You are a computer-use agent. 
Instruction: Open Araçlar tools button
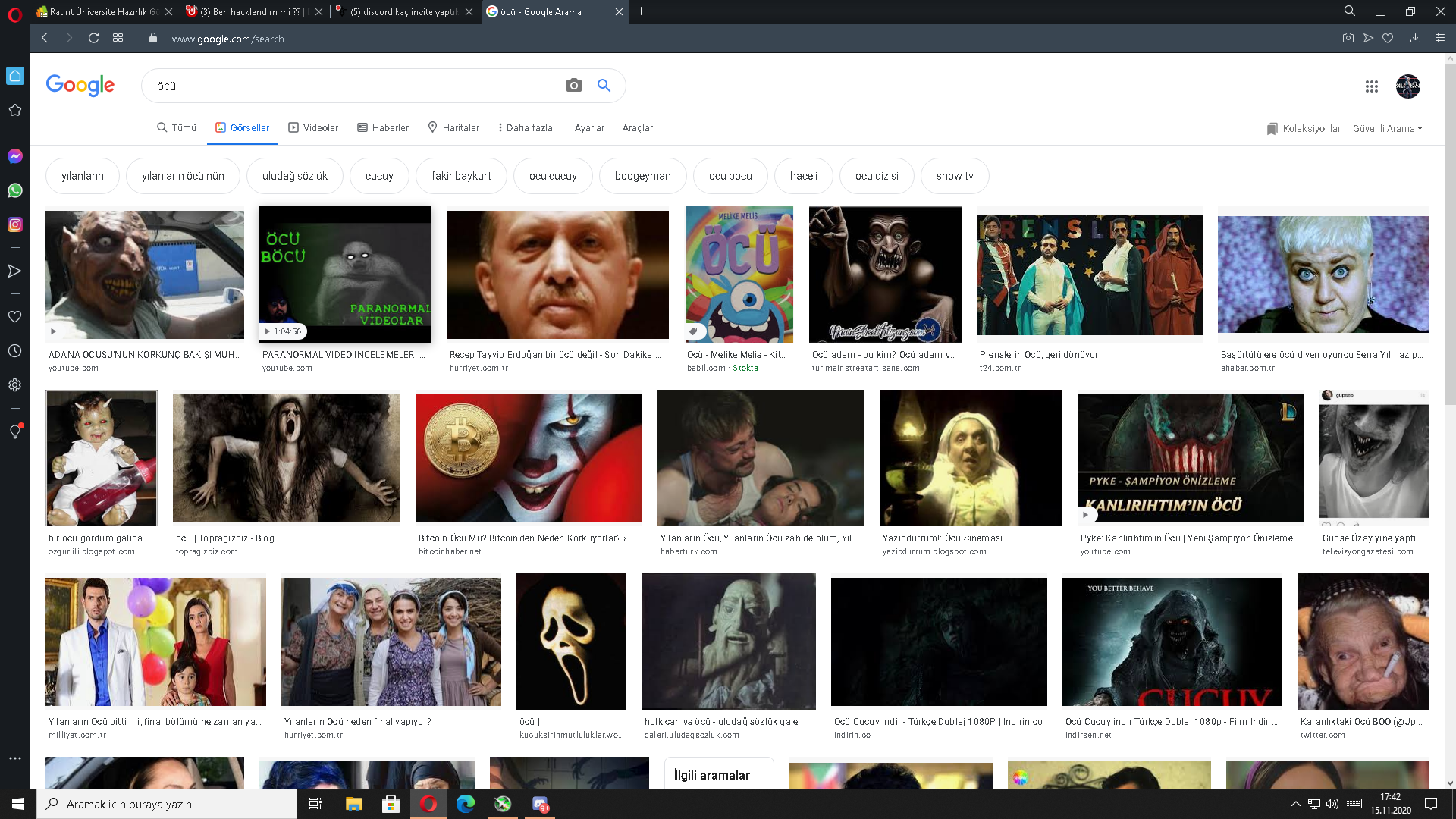click(x=638, y=127)
